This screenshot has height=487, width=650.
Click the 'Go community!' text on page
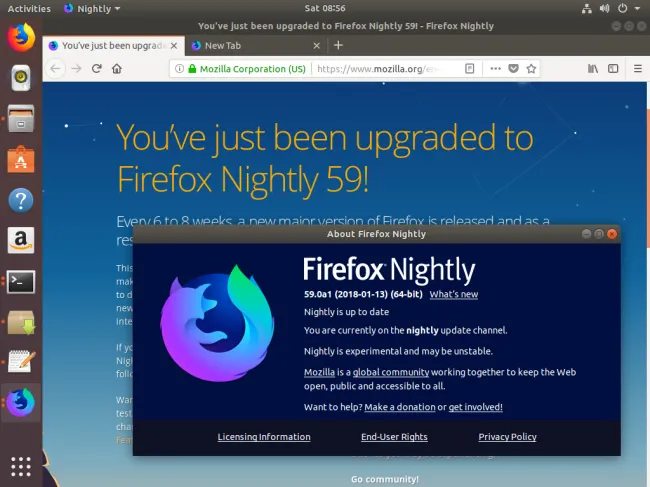pos(385,479)
